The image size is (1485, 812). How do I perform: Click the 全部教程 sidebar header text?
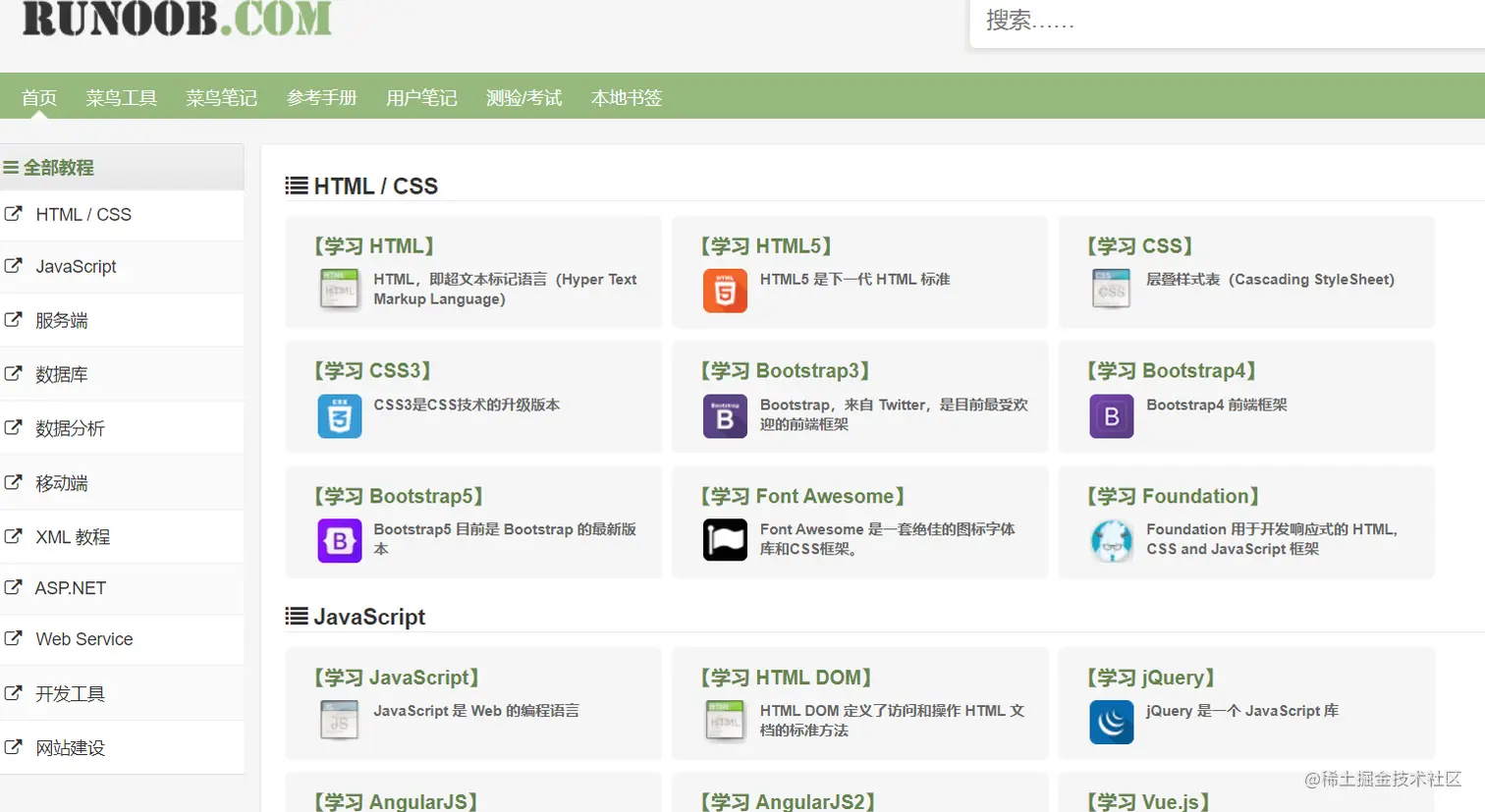coord(59,168)
